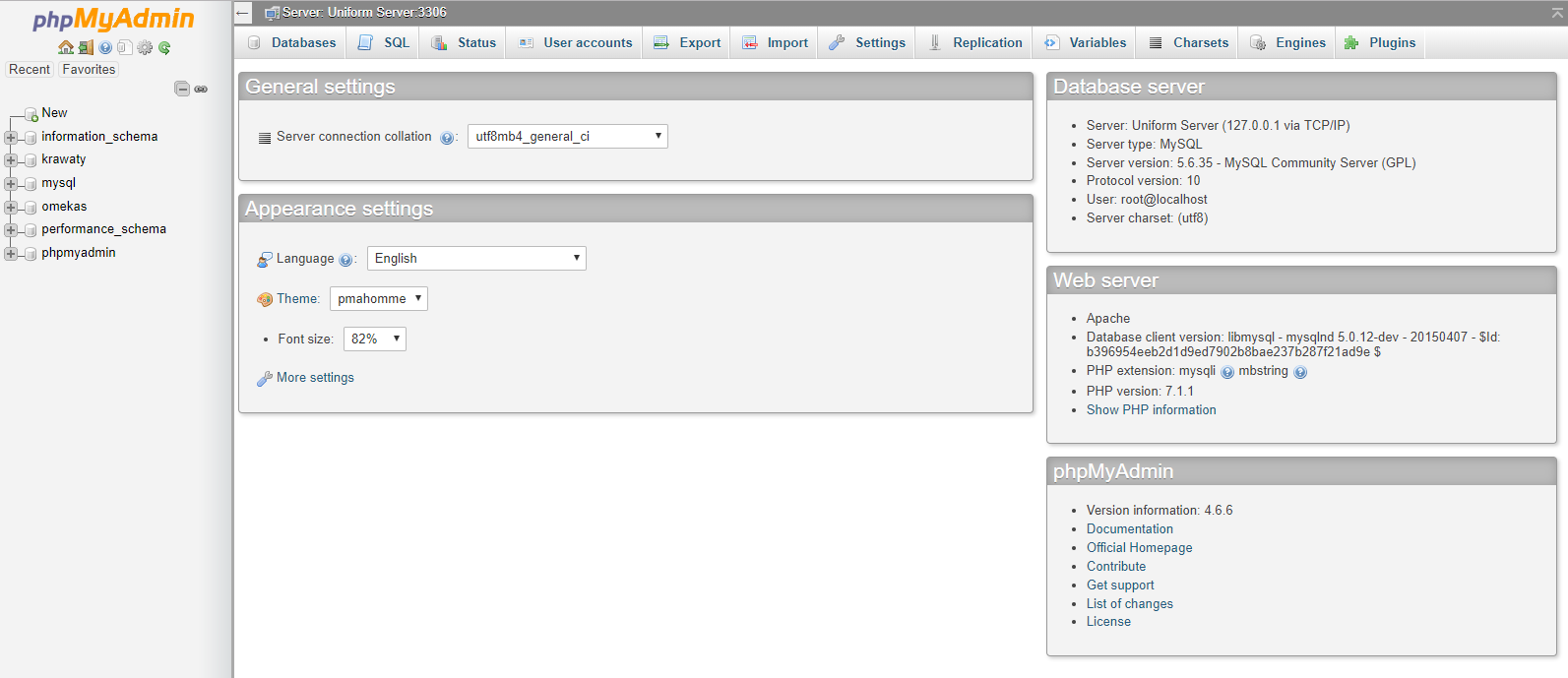Open the User accounts tab
Screen dimensions: 1568x678
click(x=575, y=42)
